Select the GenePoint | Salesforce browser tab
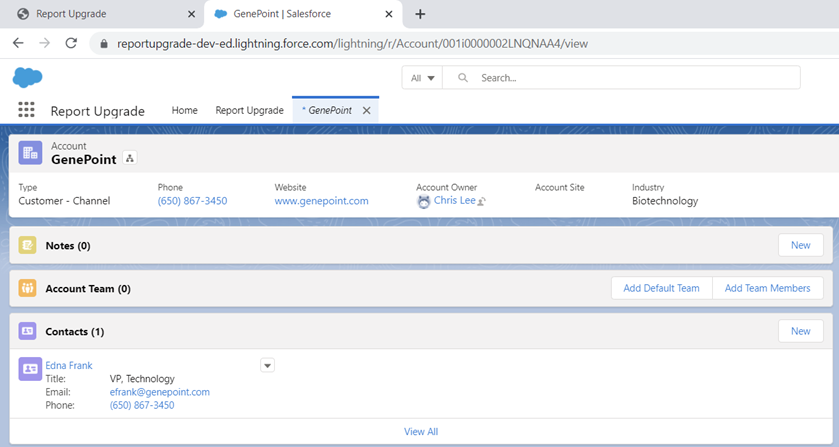Image resolution: width=839 pixels, height=447 pixels. coord(303,14)
